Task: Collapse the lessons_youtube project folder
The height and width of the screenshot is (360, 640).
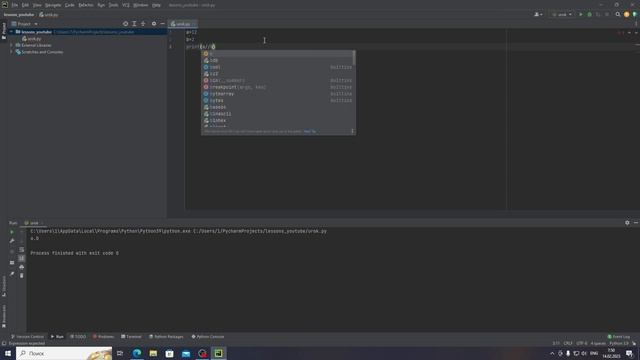Action: pyautogui.click(x=11, y=32)
